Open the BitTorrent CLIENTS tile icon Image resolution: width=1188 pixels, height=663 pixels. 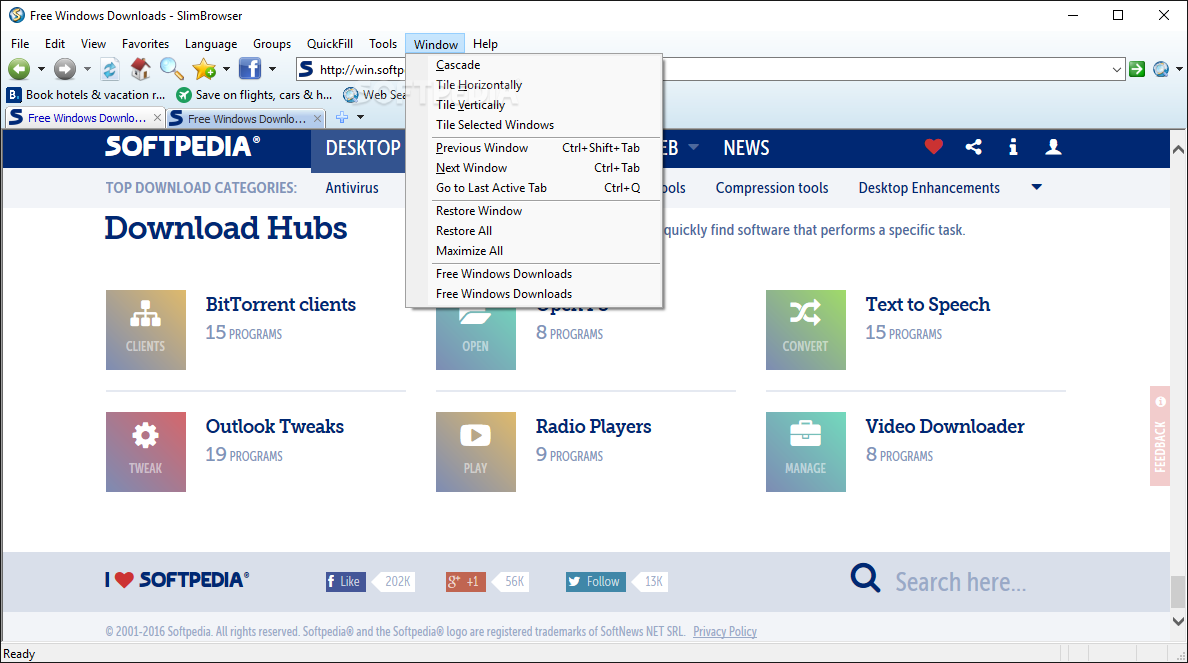(145, 330)
